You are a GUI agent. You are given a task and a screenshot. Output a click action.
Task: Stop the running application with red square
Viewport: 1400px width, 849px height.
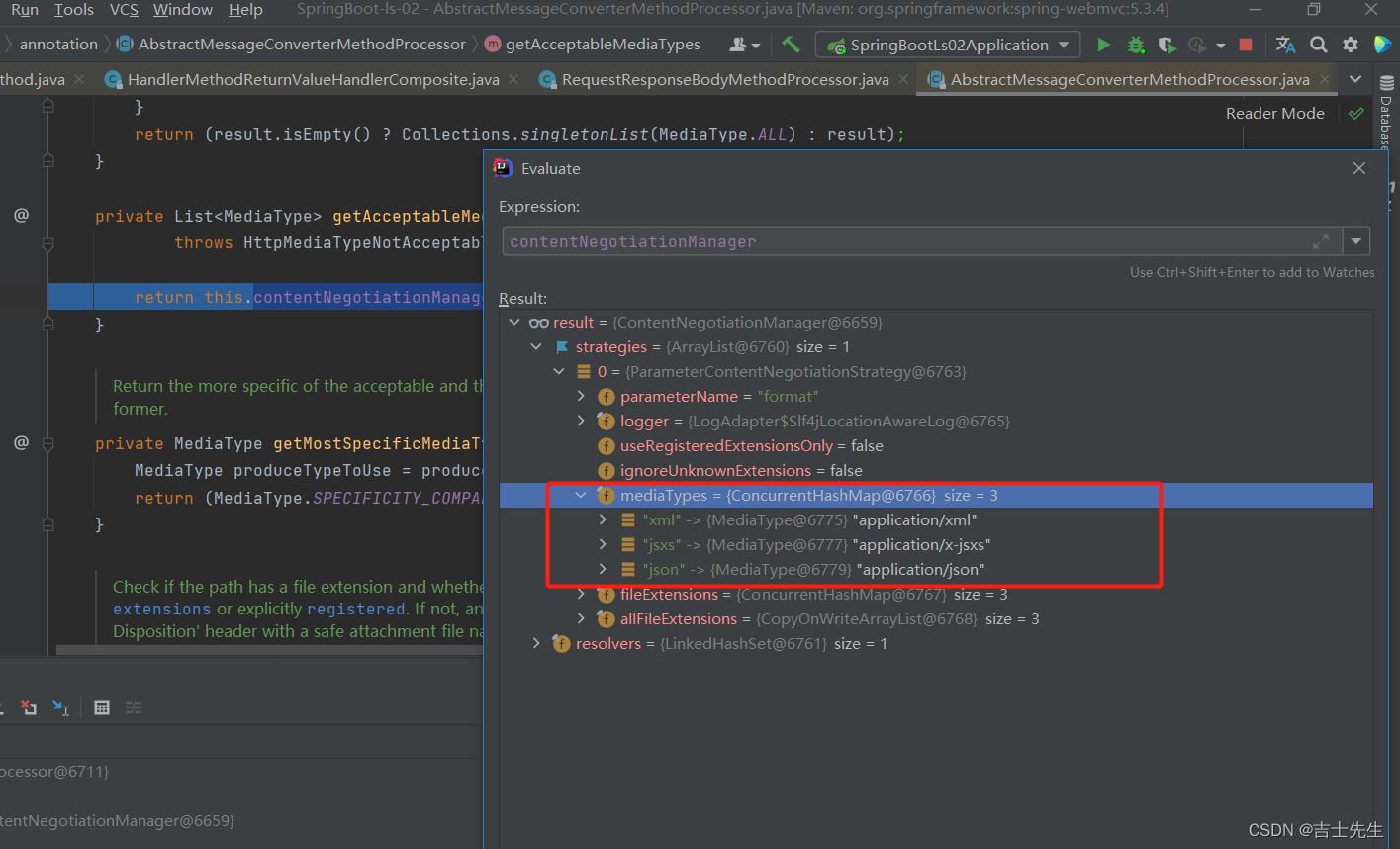(x=1246, y=45)
